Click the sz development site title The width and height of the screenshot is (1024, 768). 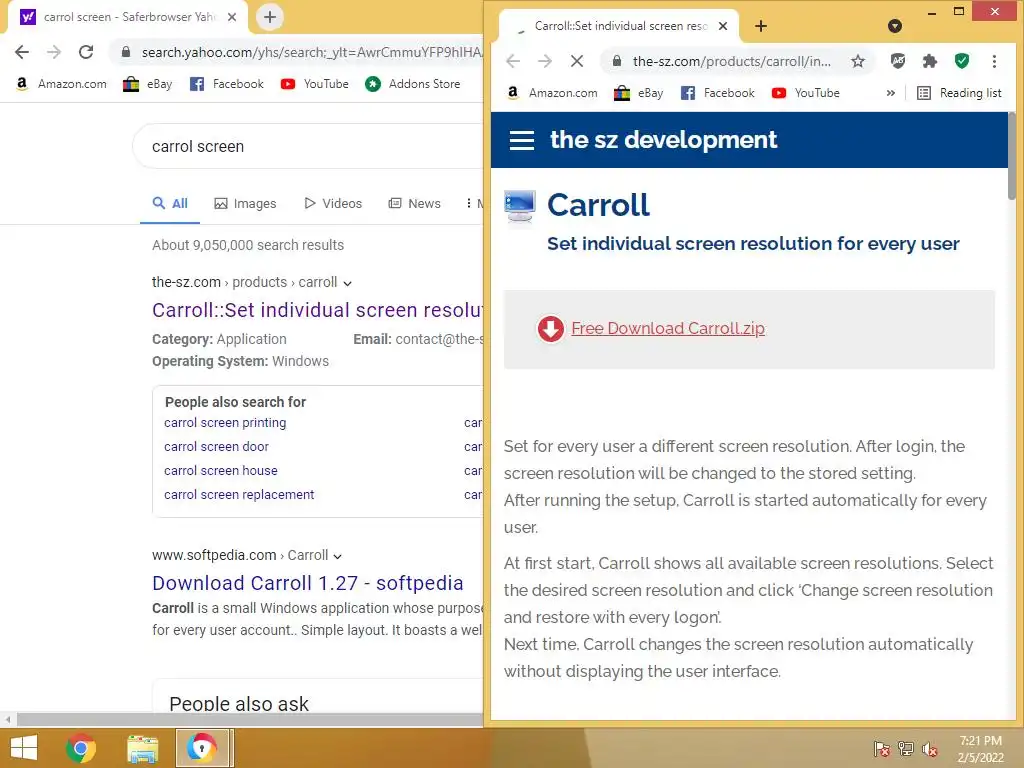click(x=664, y=140)
